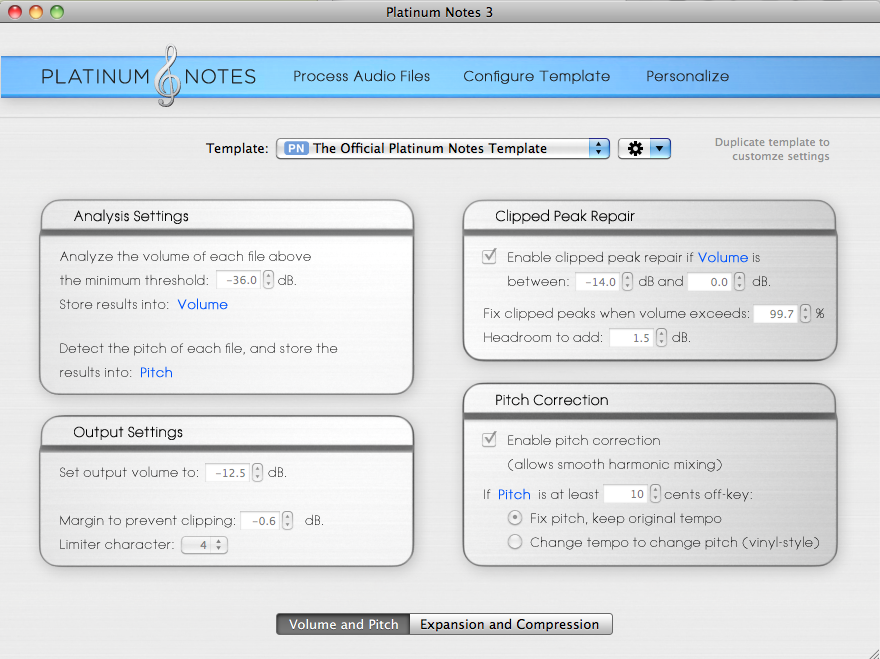Open the Limiter character popup
This screenshot has height=659, width=880.
204,544
